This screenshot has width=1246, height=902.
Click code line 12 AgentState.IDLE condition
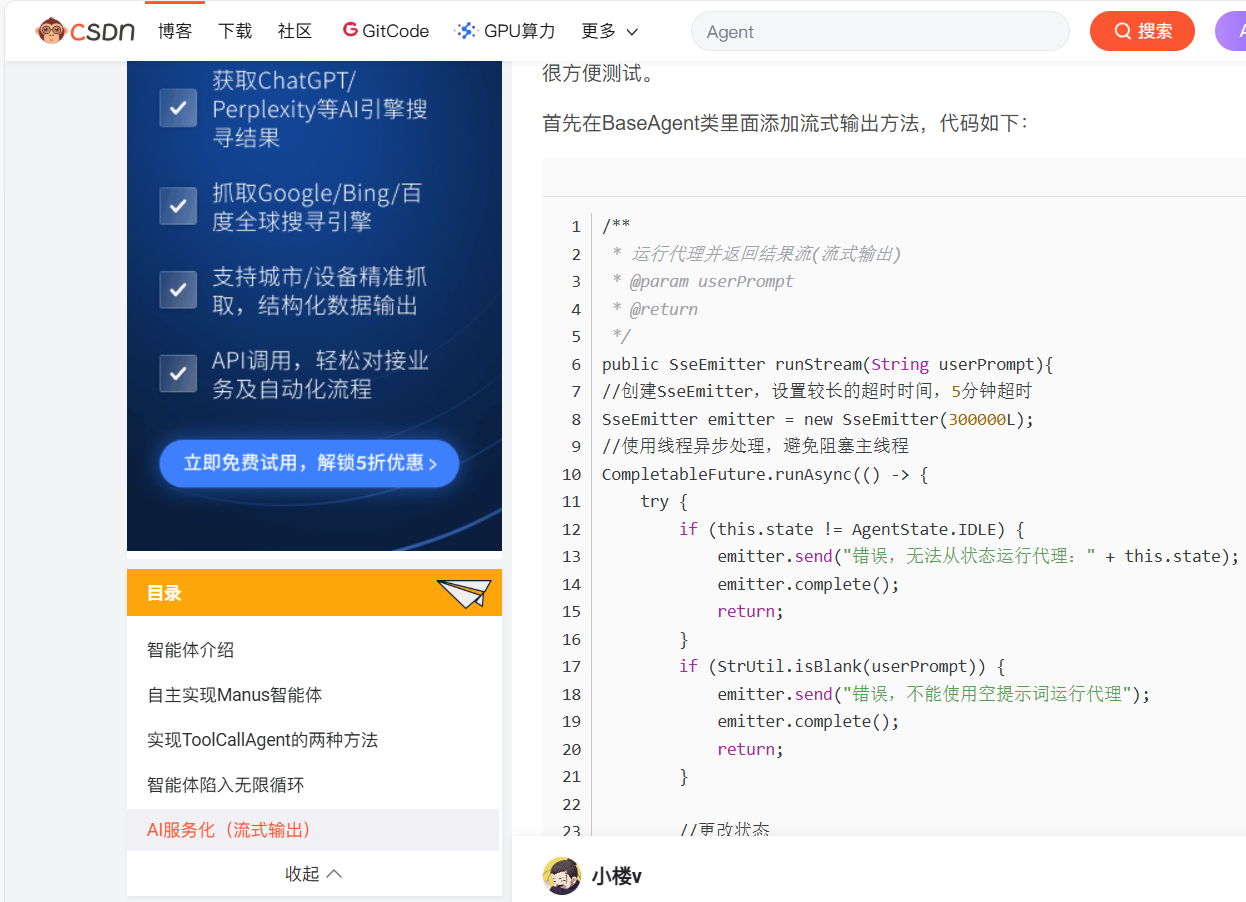click(x=852, y=529)
